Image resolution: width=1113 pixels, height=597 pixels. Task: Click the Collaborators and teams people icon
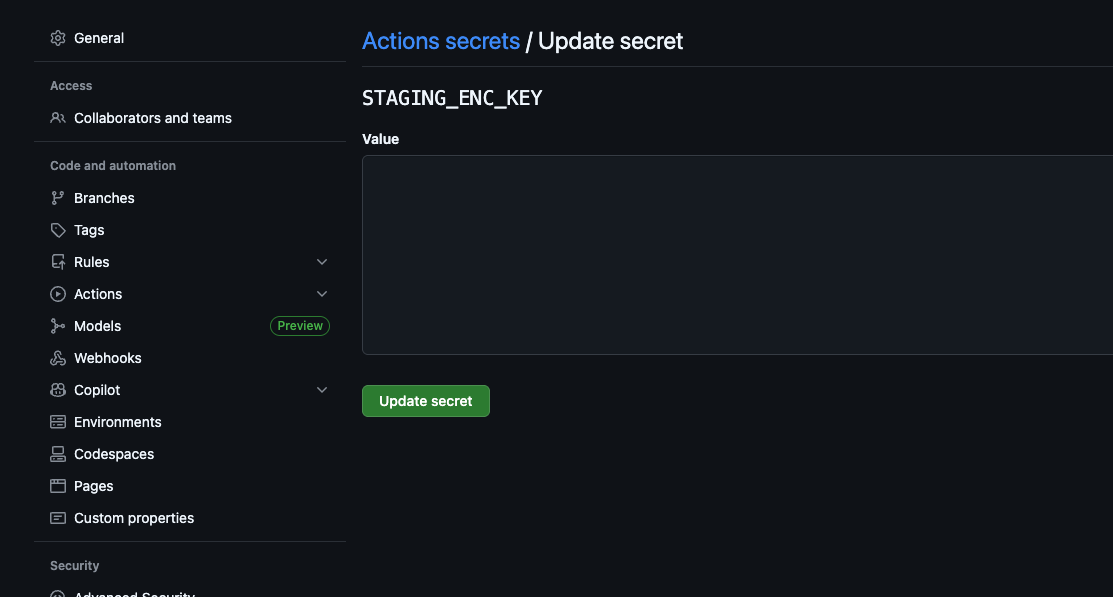(x=58, y=118)
